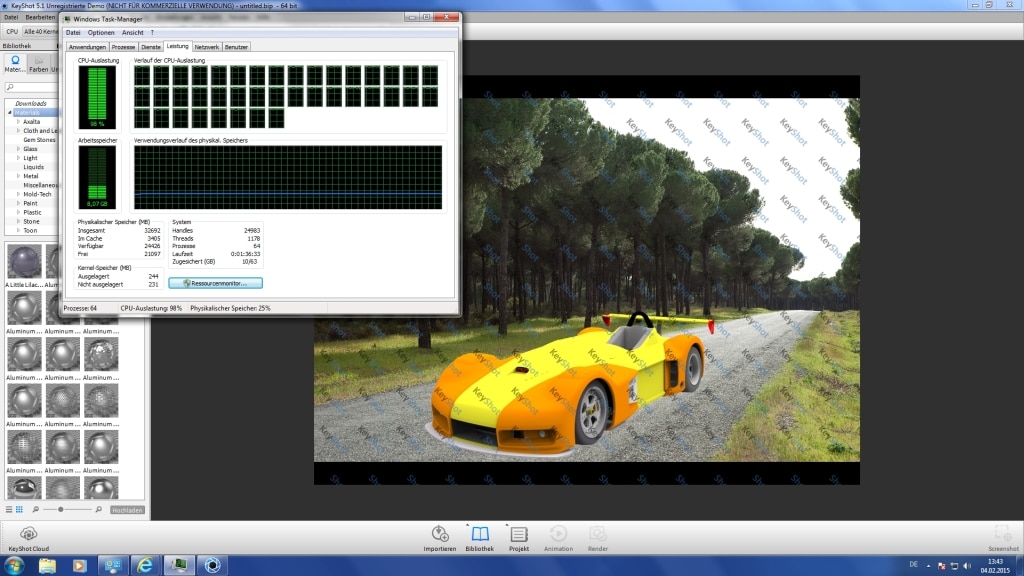Viewport: 1024px width, 576px height.
Task: Switch library to list view icon
Action: click(x=9, y=509)
